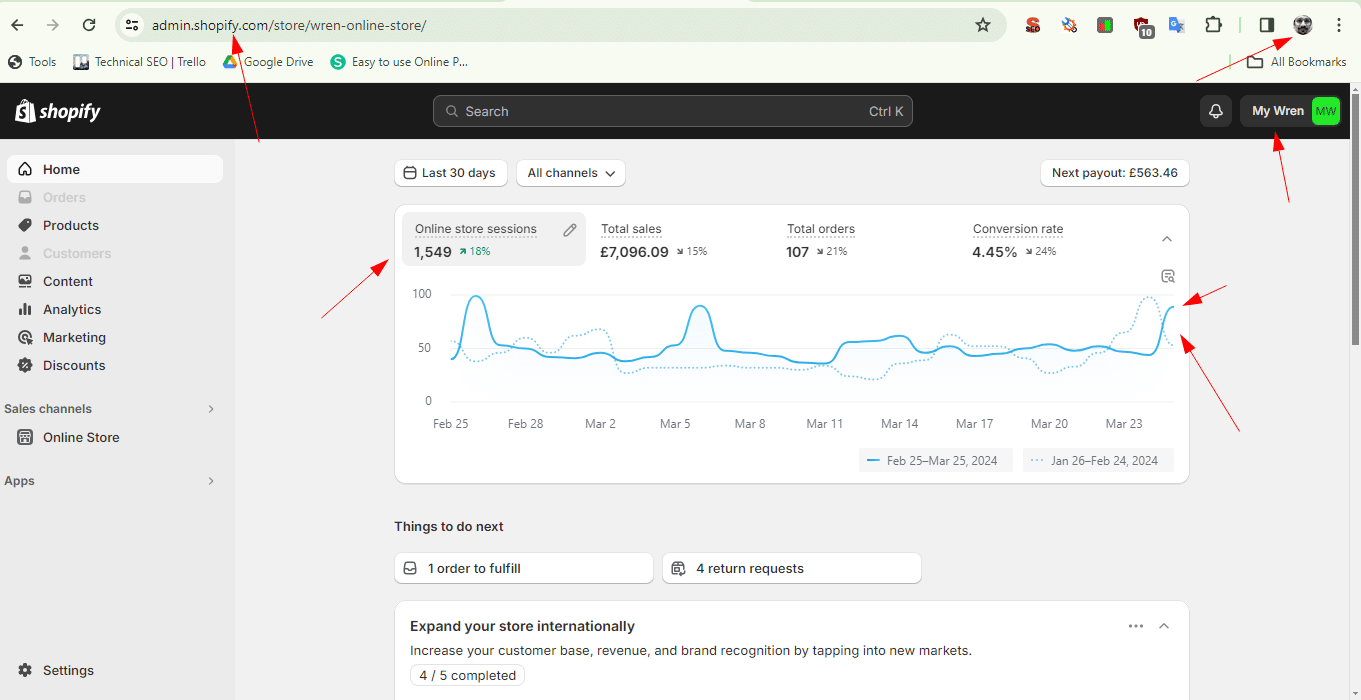Toggle Feb 25–Mar 25, 2024 legend series
The height and width of the screenshot is (700, 1361).
935,460
